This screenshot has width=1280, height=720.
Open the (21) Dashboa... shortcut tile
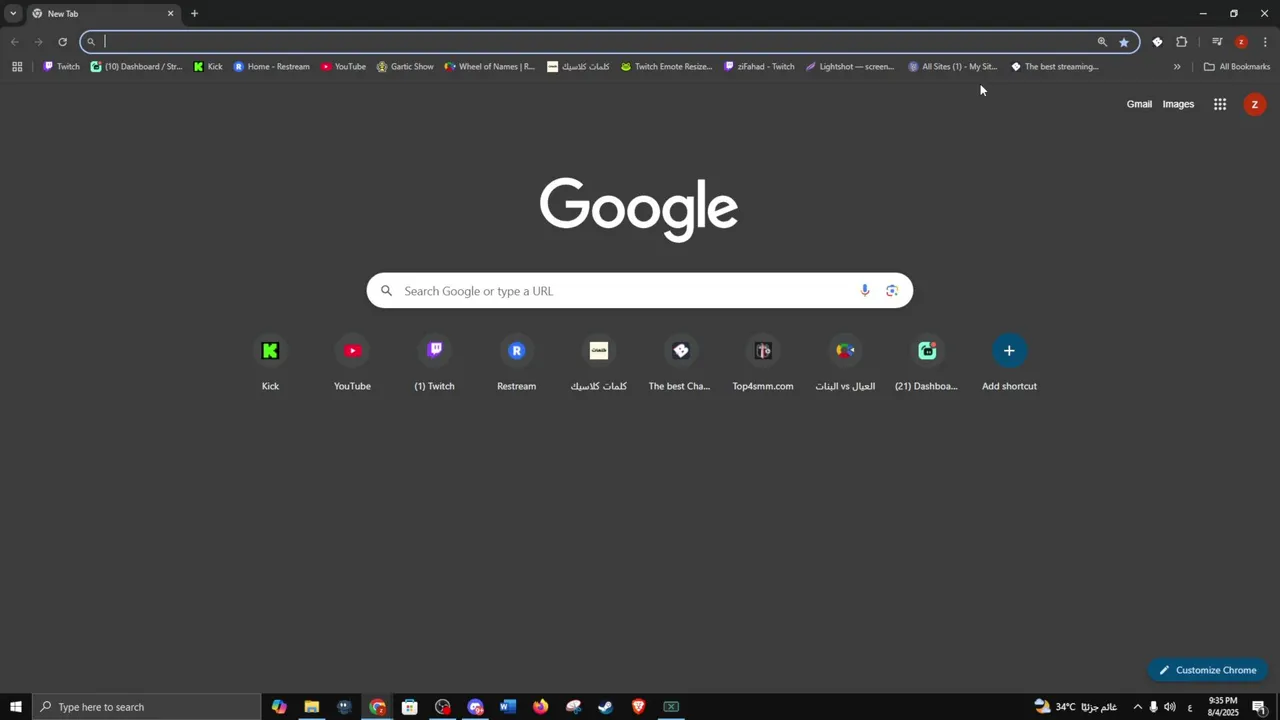point(927,363)
